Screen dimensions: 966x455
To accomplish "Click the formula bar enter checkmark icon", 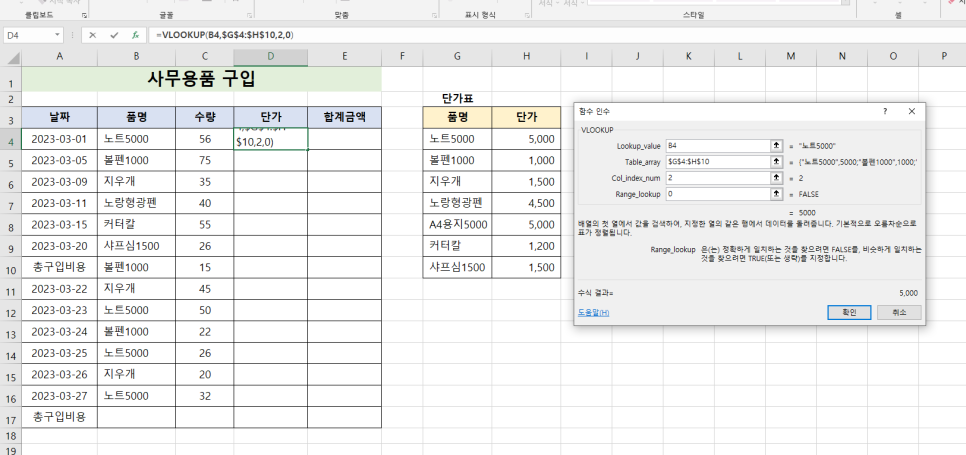I will 114,36.
